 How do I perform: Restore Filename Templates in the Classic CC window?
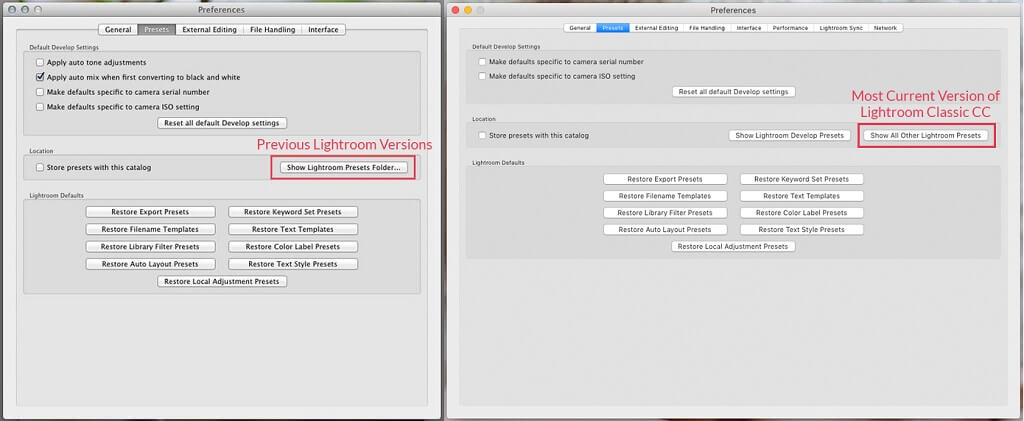click(665, 196)
